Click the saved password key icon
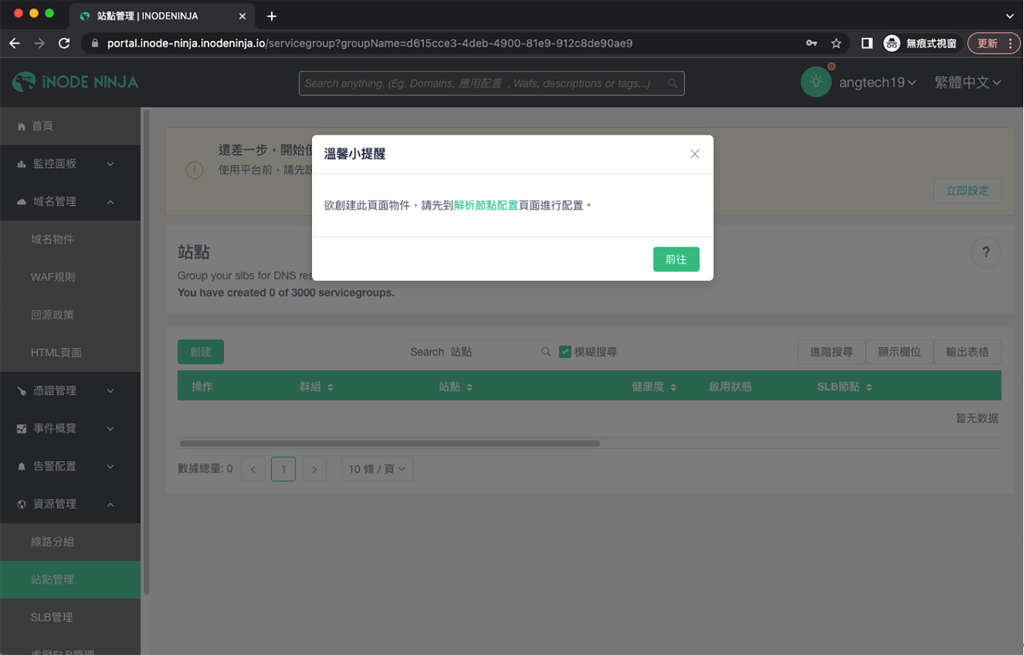1024x655 pixels. [x=811, y=43]
